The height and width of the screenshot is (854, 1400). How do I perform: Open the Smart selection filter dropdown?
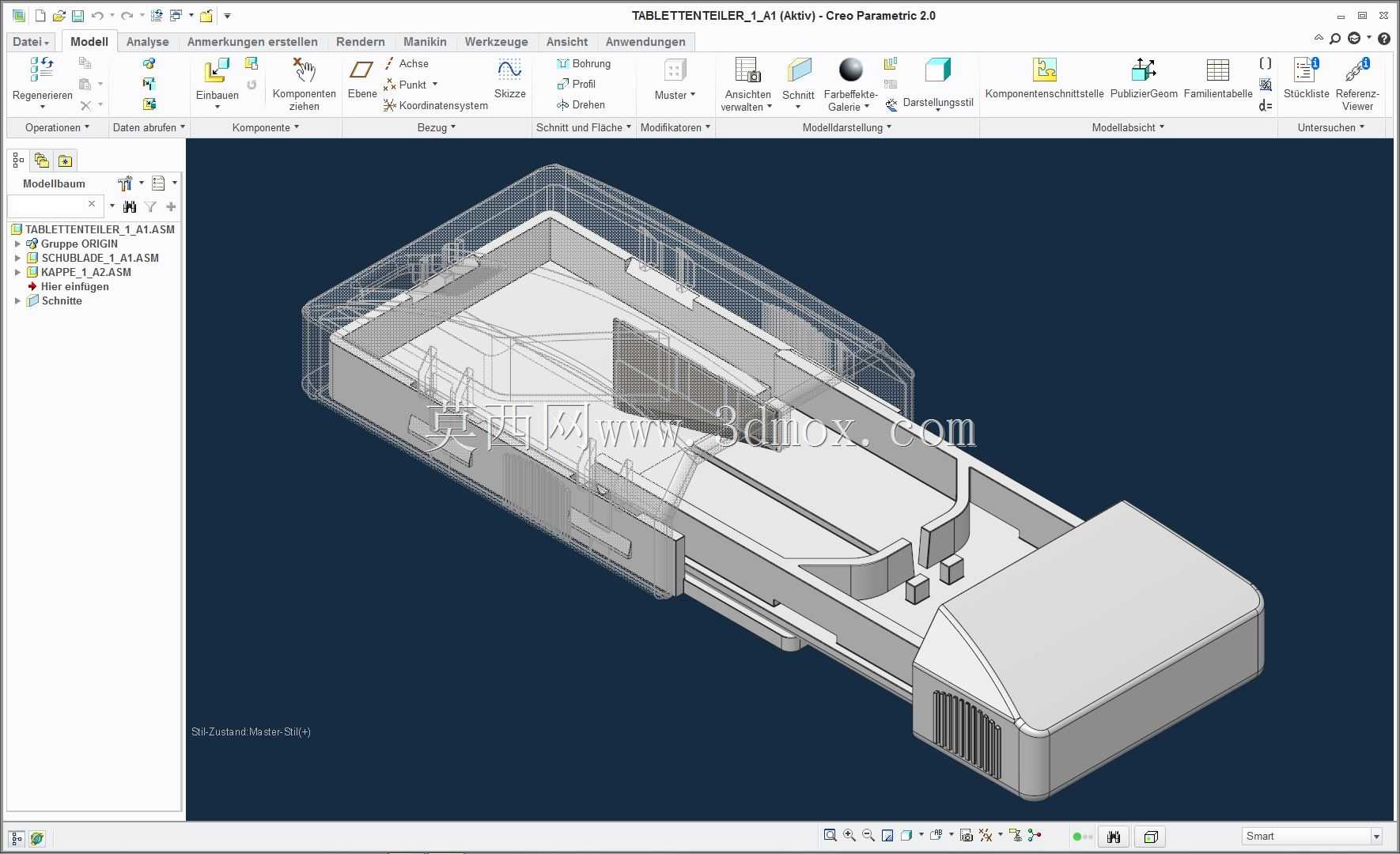tap(1311, 836)
